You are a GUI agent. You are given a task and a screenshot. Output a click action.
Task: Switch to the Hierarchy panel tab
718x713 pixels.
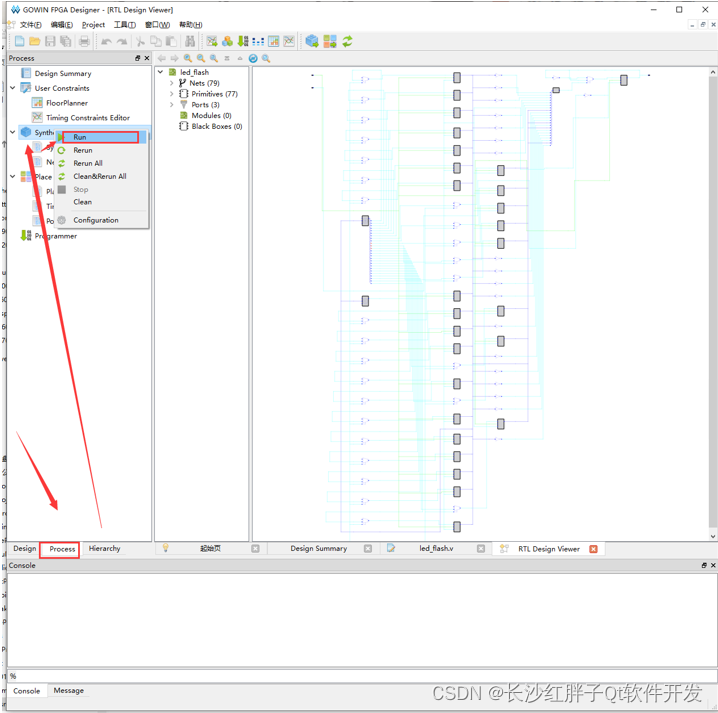104,548
